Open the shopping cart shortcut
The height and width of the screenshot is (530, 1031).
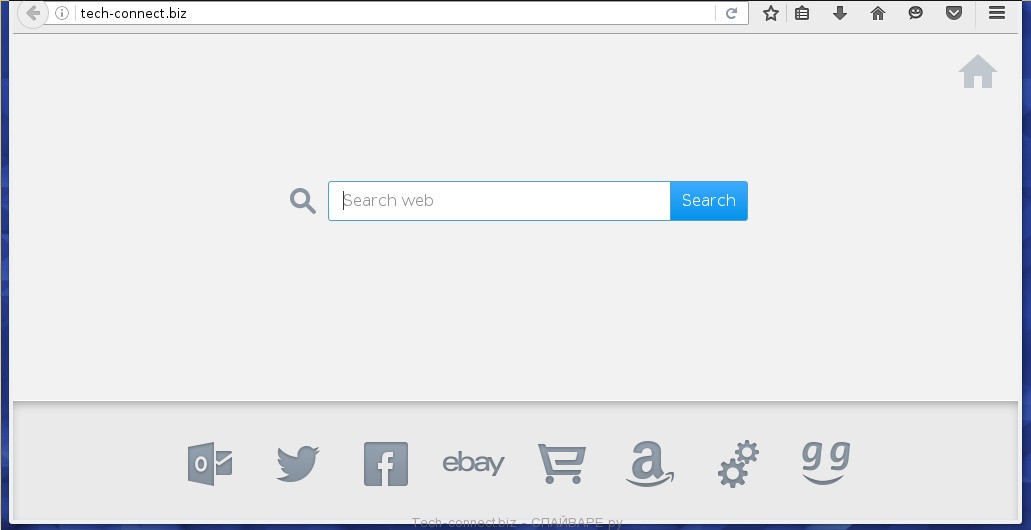point(562,464)
